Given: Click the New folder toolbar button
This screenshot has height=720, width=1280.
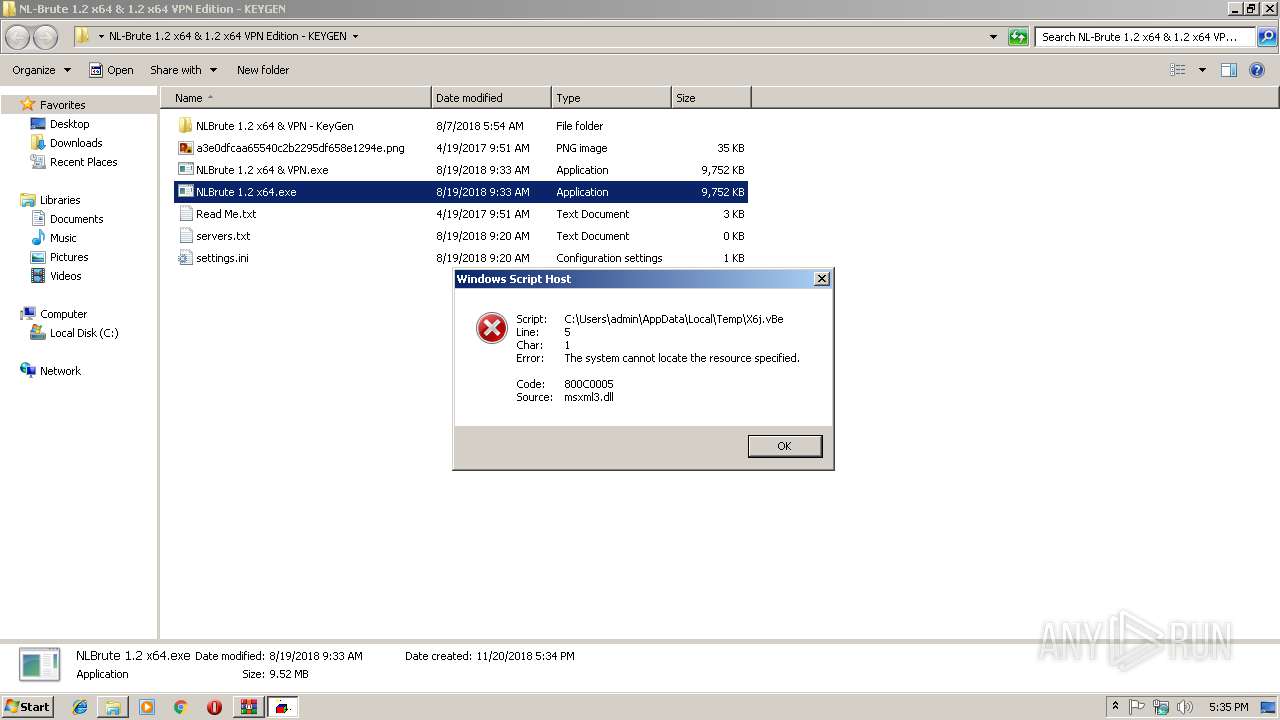Looking at the screenshot, I should (x=263, y=70).
